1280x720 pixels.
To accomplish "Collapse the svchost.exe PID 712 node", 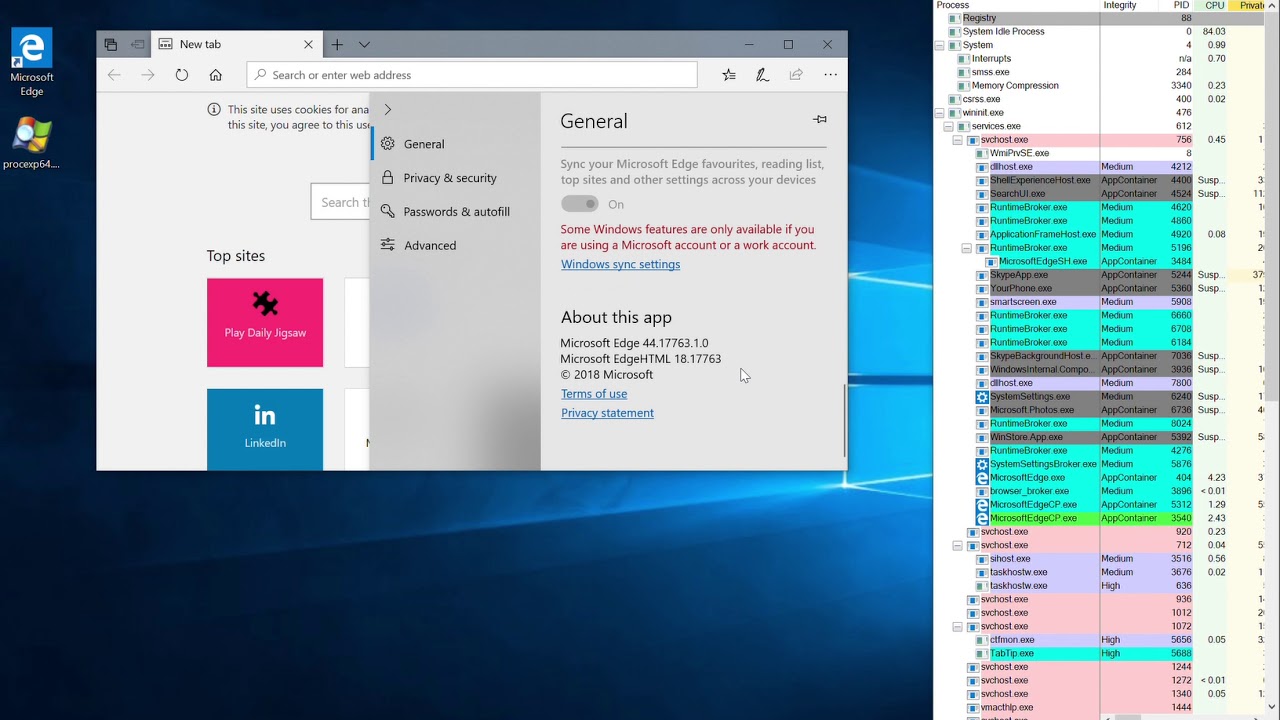I will click(x=957, y=545).
